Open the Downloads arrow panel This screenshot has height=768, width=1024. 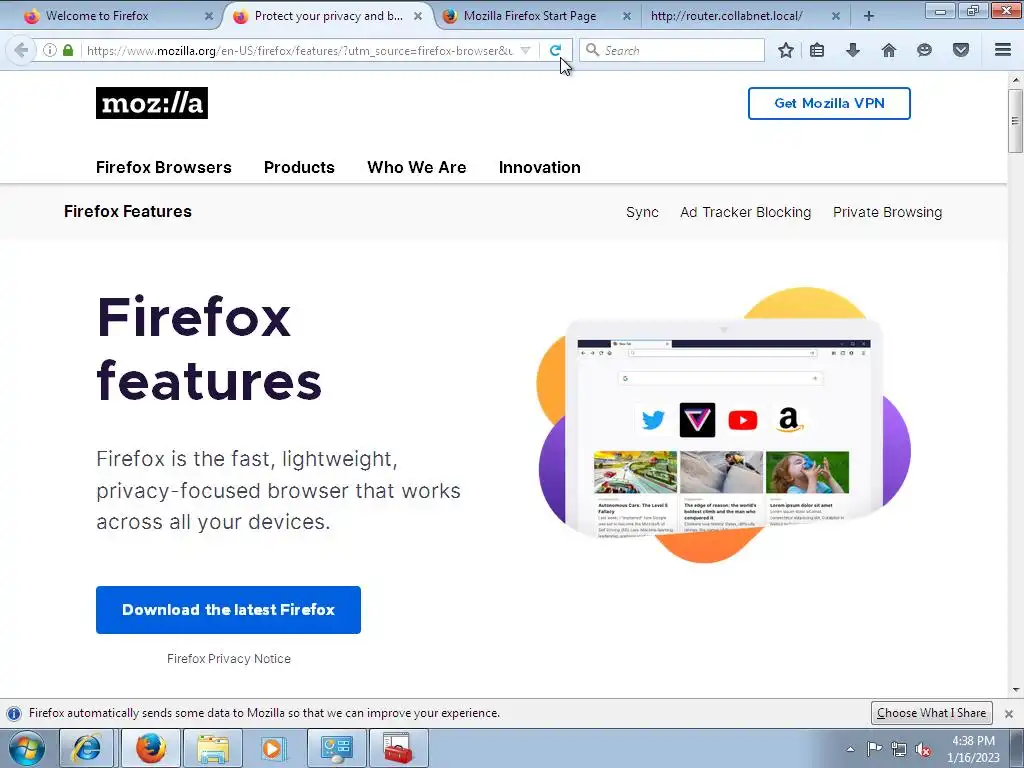(853, 50)
